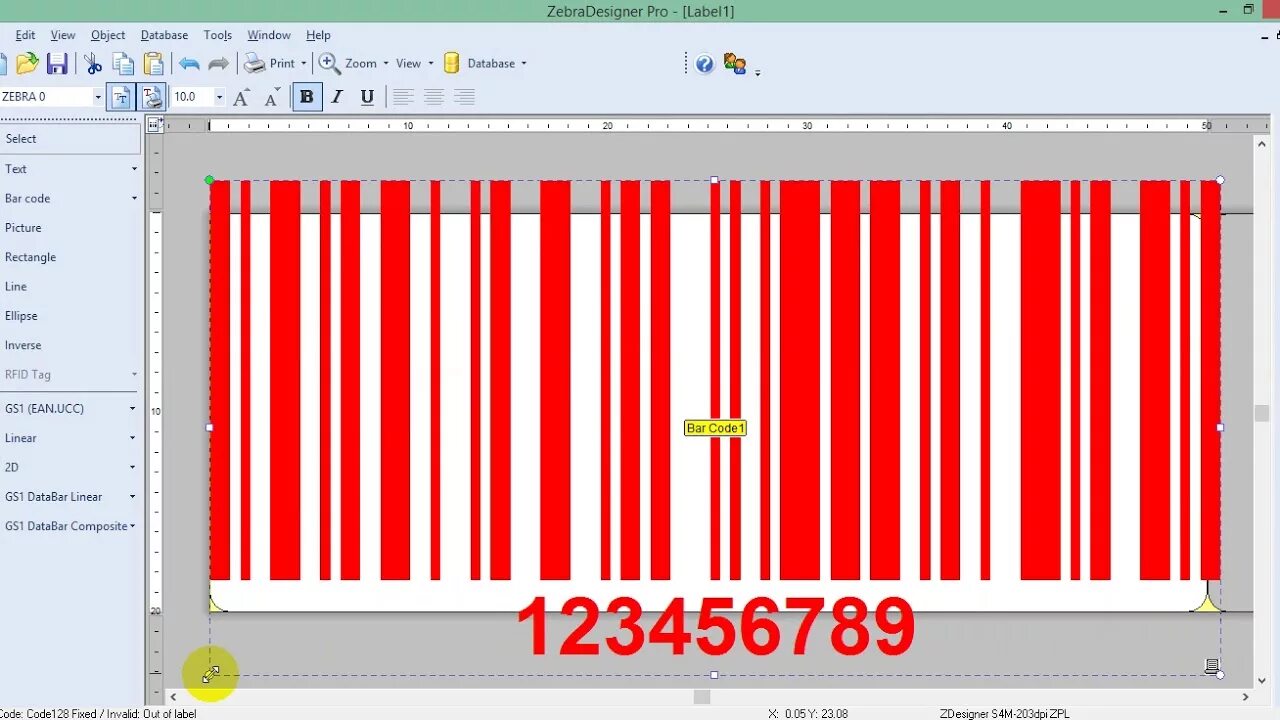This screenshot has width=1280, height=720.
Task: Increase font size with larger A icon
Action: pos(241,97)
